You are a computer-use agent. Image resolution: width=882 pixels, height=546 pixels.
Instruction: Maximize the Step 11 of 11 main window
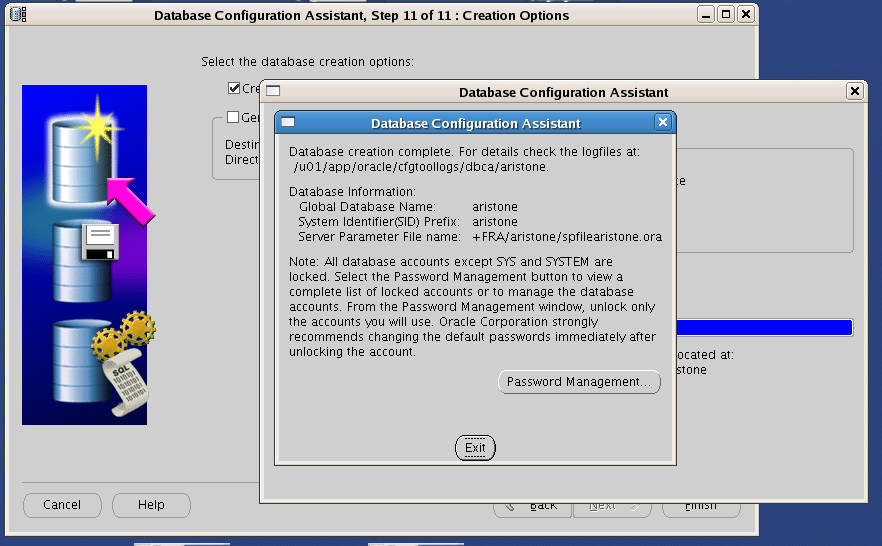point(726,15)
